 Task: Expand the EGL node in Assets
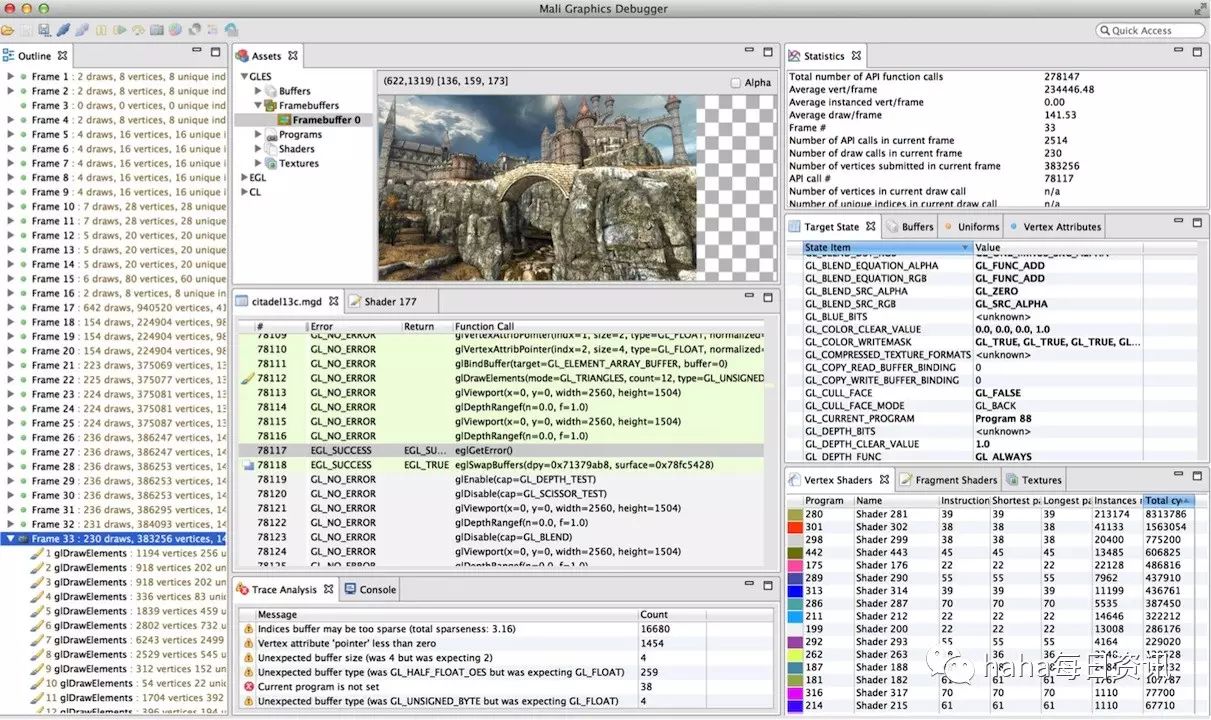point(243,178)
